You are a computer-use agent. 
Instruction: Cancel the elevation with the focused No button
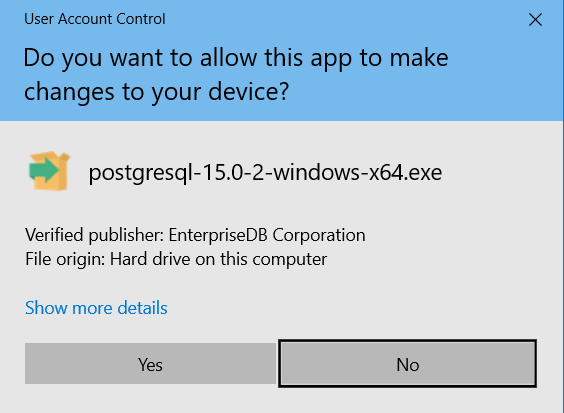pos(408,363)
